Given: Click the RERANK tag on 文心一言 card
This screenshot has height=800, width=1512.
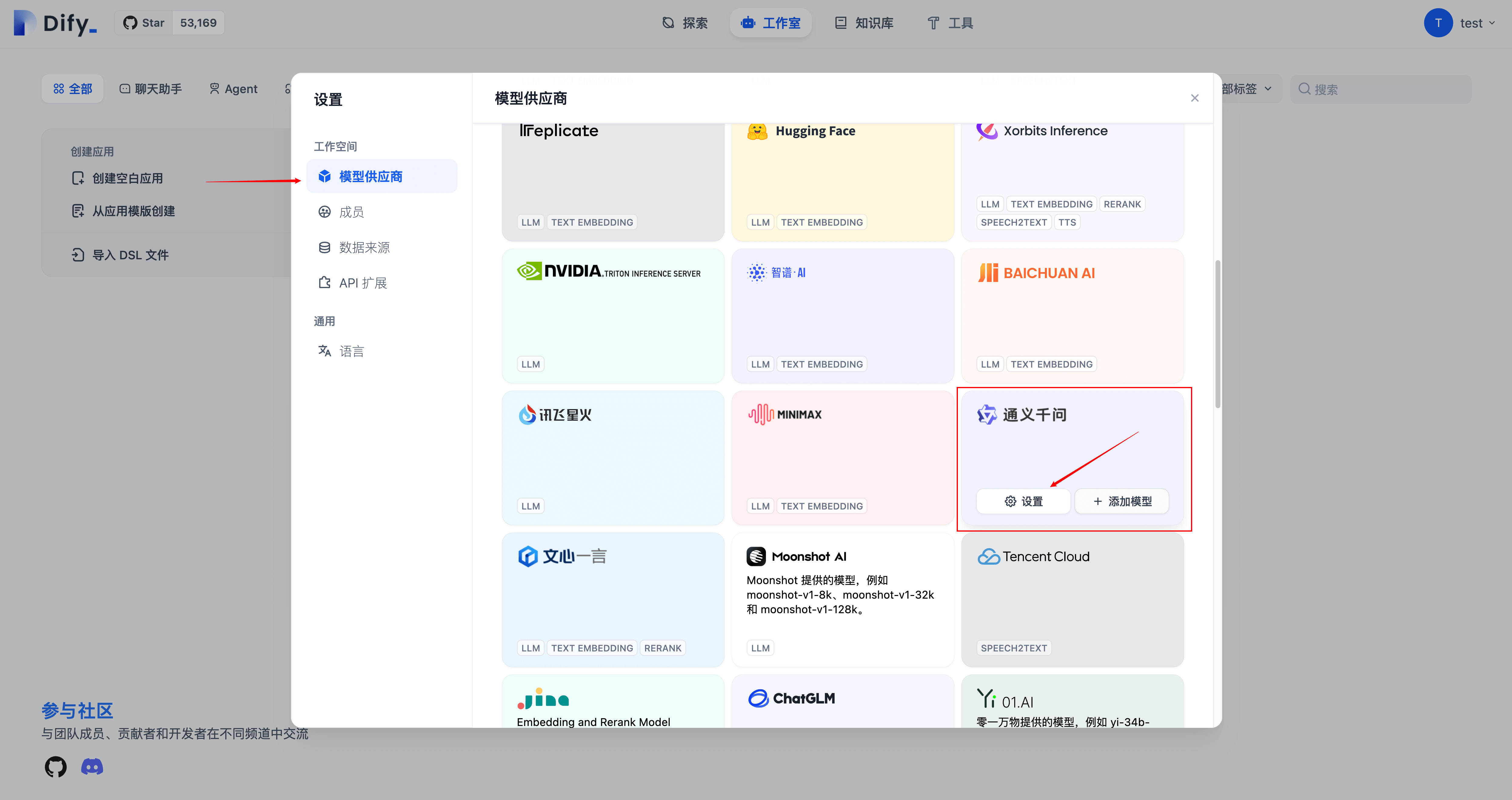Looking at the screenshot, I should (662, 648).
